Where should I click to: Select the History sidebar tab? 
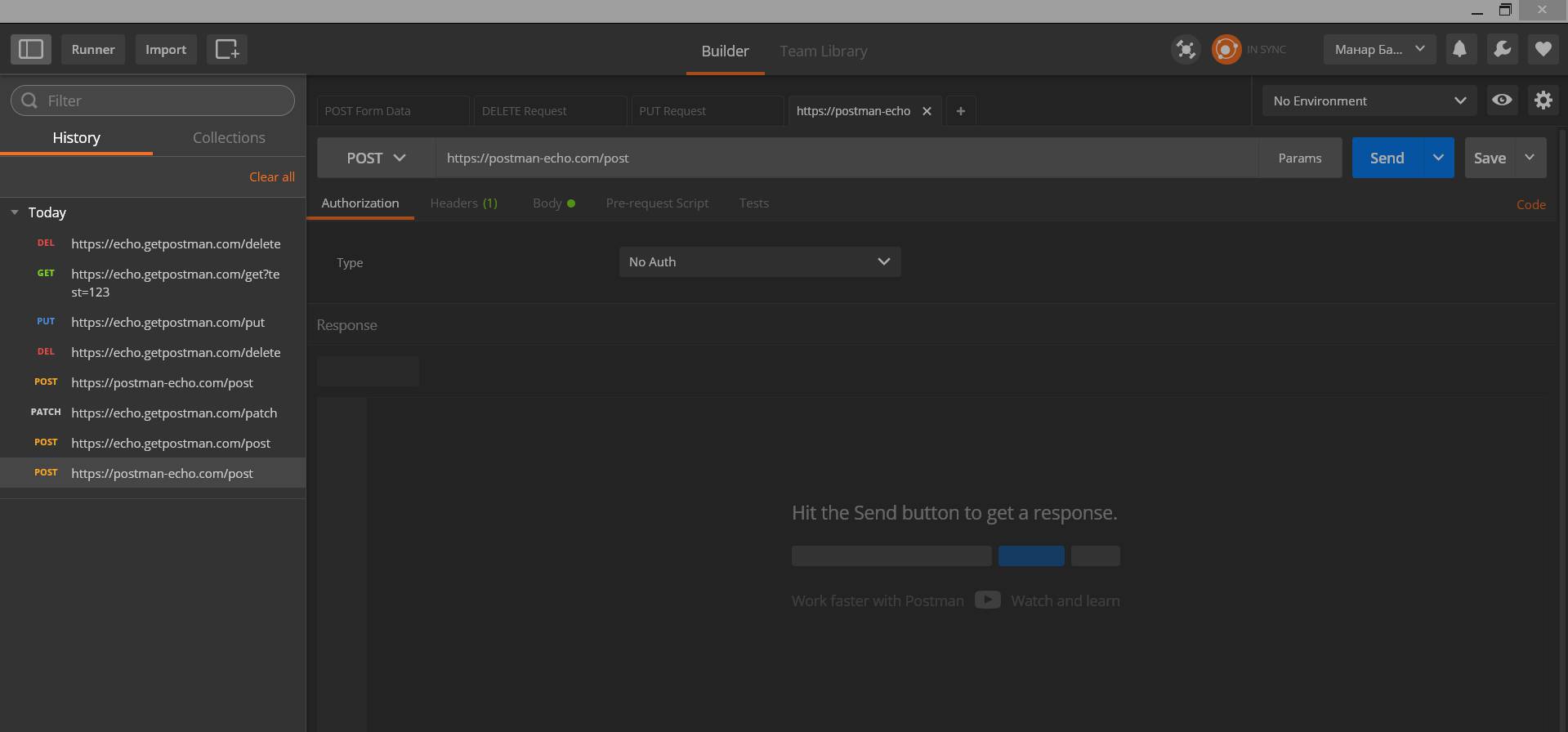click(x=76, y=137)
